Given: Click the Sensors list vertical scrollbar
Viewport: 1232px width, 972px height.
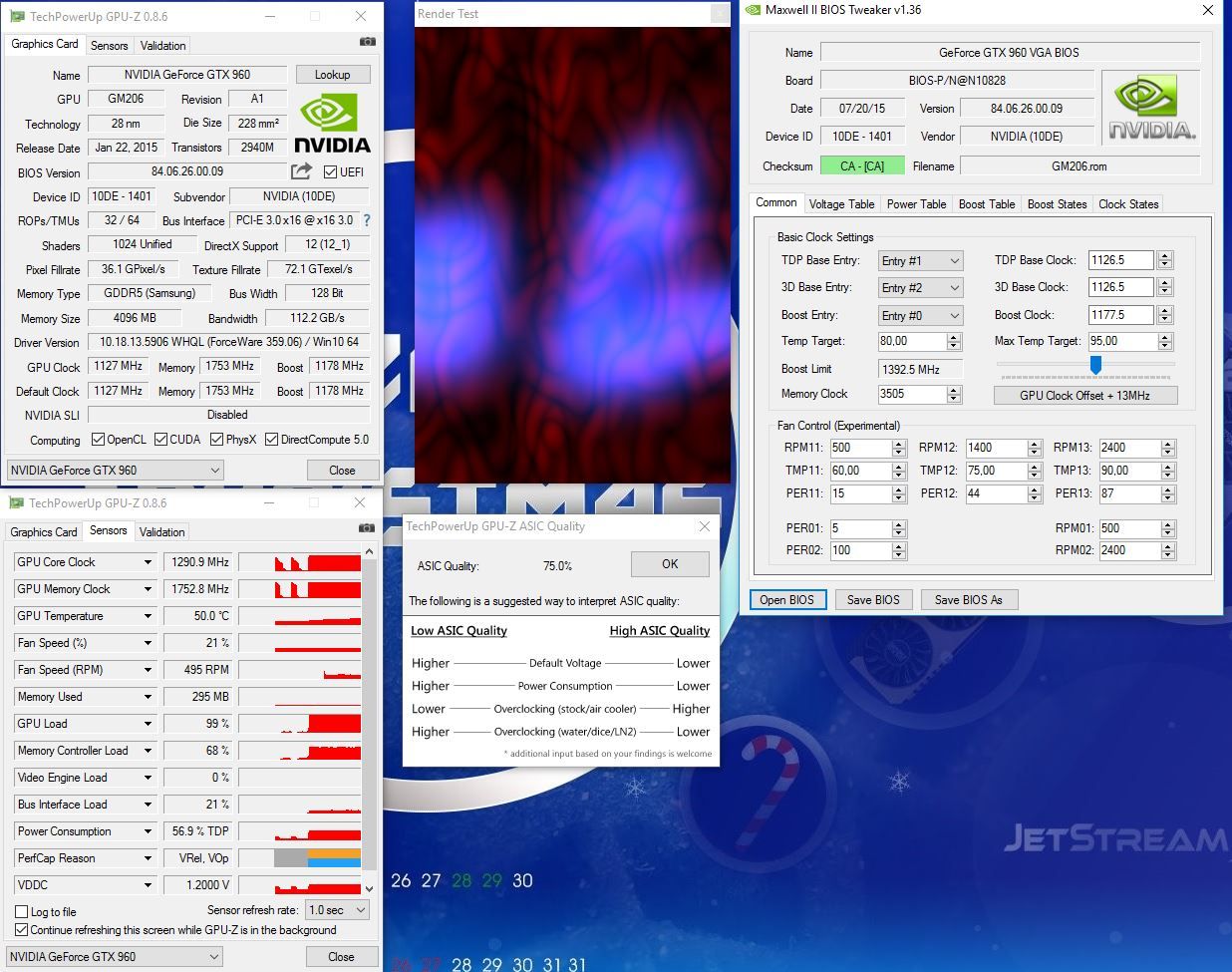Looking at the screenshot, I should click(x=369, y=720).
